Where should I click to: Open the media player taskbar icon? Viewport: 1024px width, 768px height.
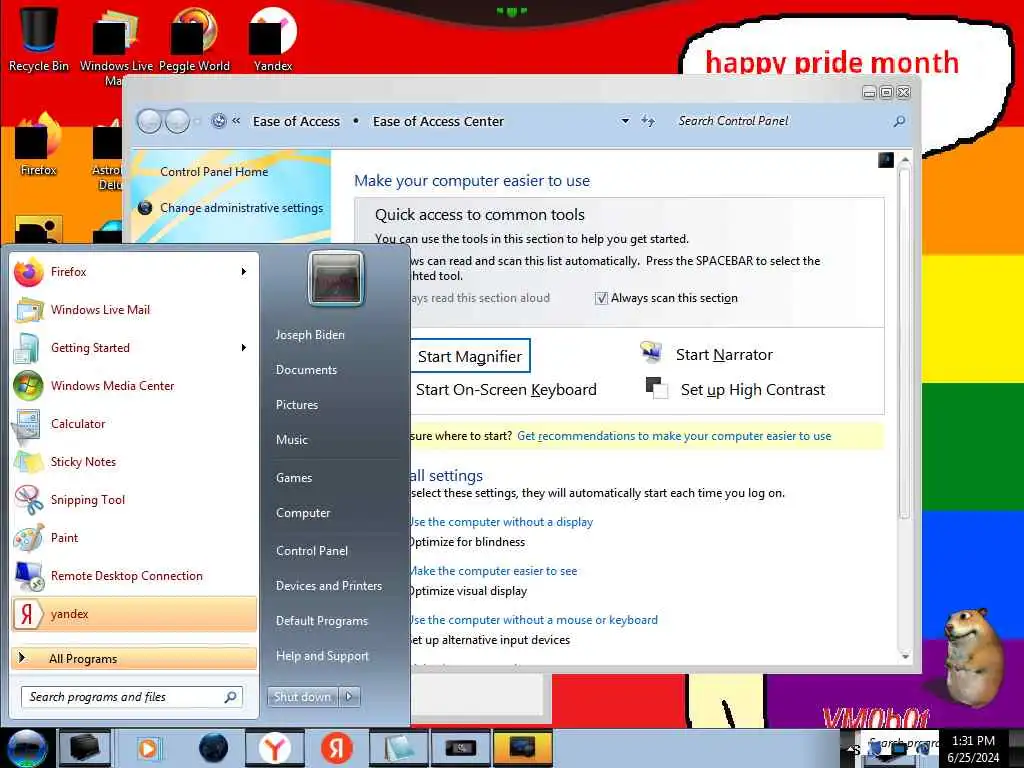coord(149,748)
